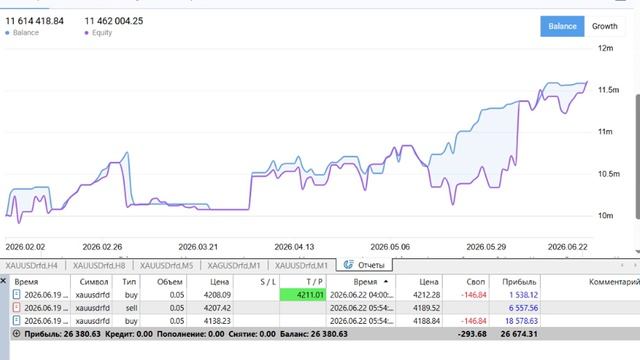Click total profit value 26 674.31
The width and height of the screenshot is (640, 360).
(519, 334)
